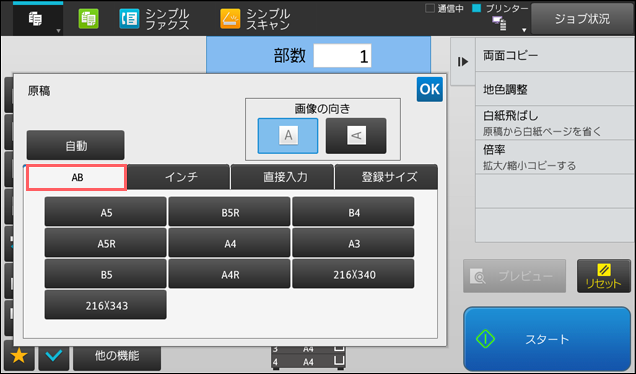Select B5R original size
The image size is (636, 374).
click(230, 212)
